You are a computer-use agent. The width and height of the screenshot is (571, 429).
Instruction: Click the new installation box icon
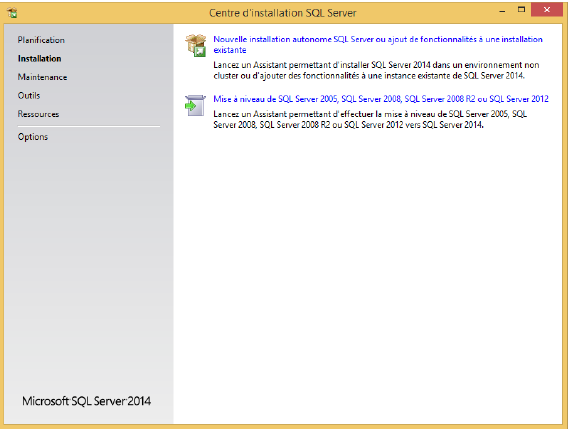coord(196,46)
